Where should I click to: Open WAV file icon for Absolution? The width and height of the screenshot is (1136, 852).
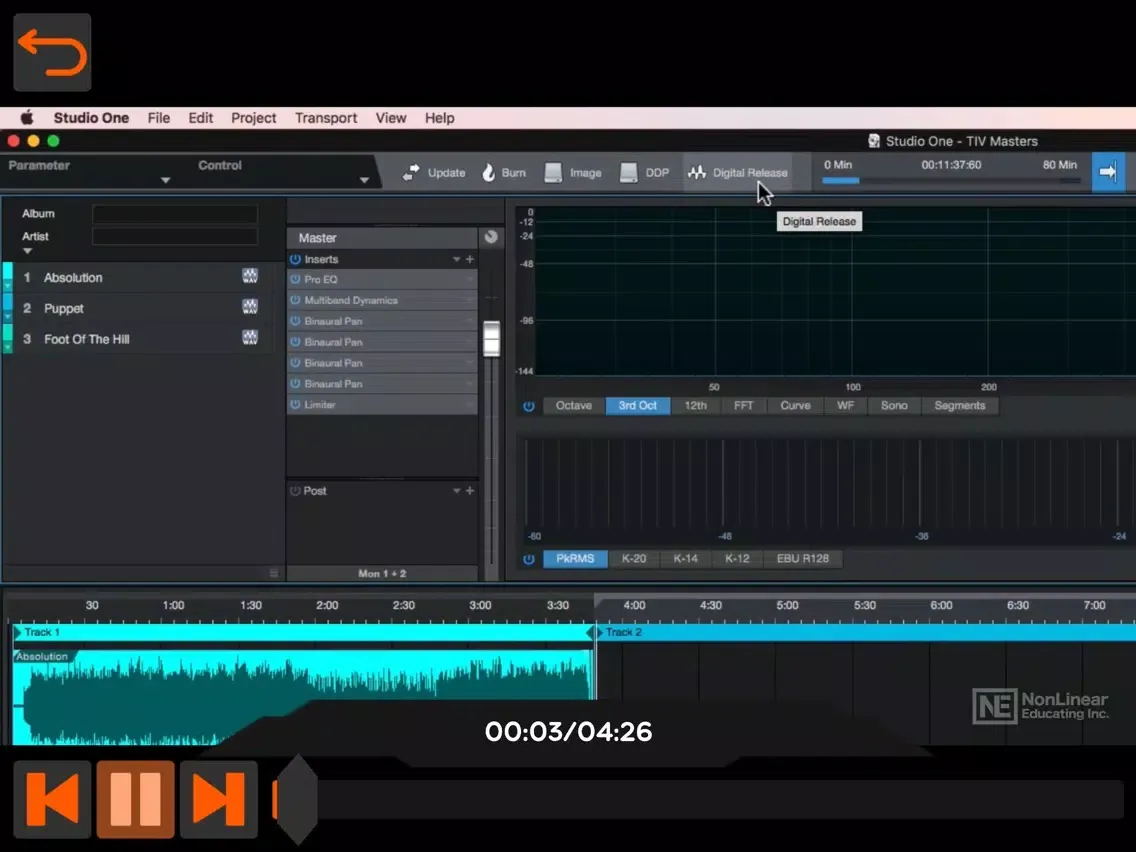tap(250, 275)
